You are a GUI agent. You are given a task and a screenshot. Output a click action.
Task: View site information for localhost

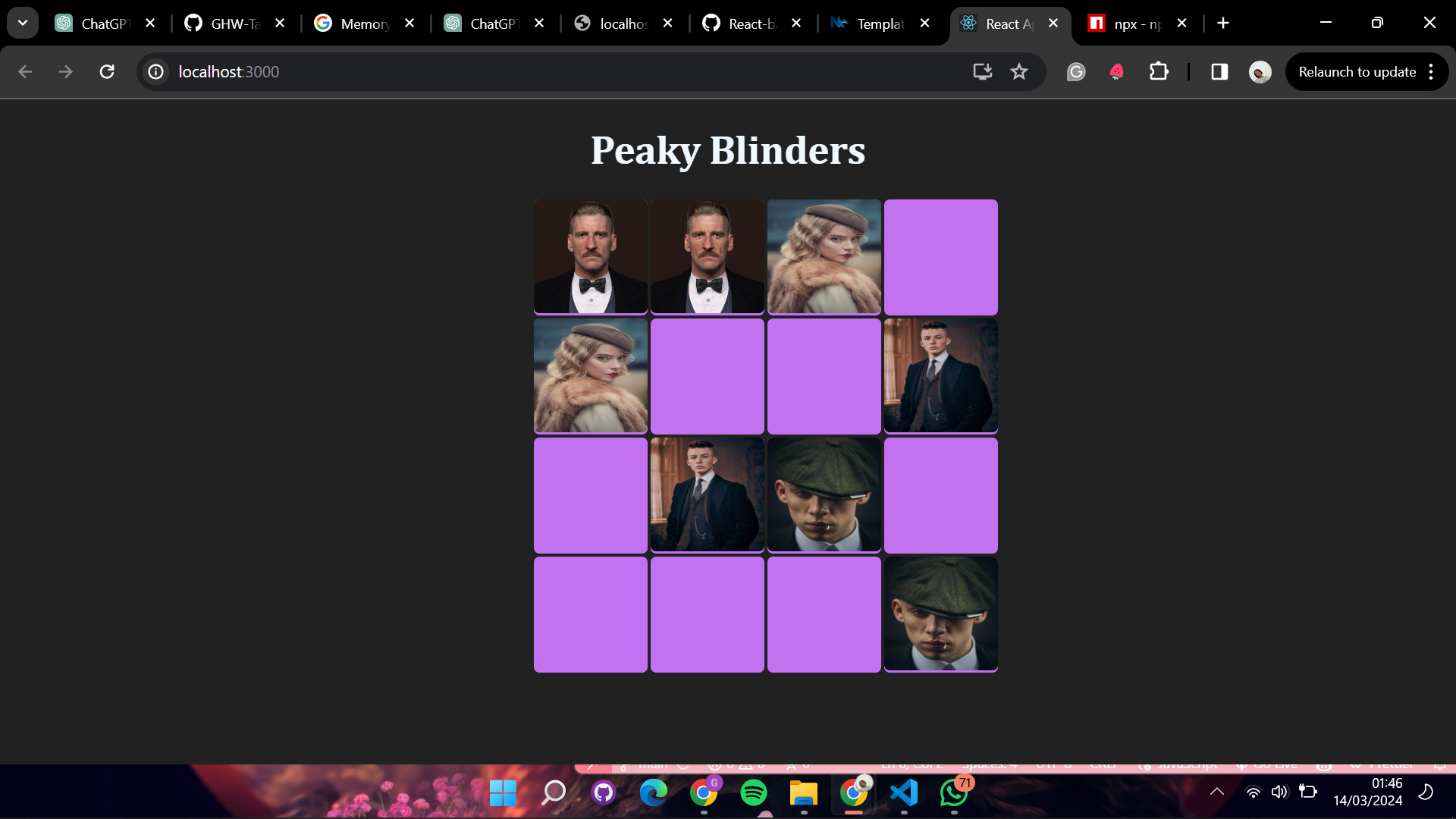(155, 72)
